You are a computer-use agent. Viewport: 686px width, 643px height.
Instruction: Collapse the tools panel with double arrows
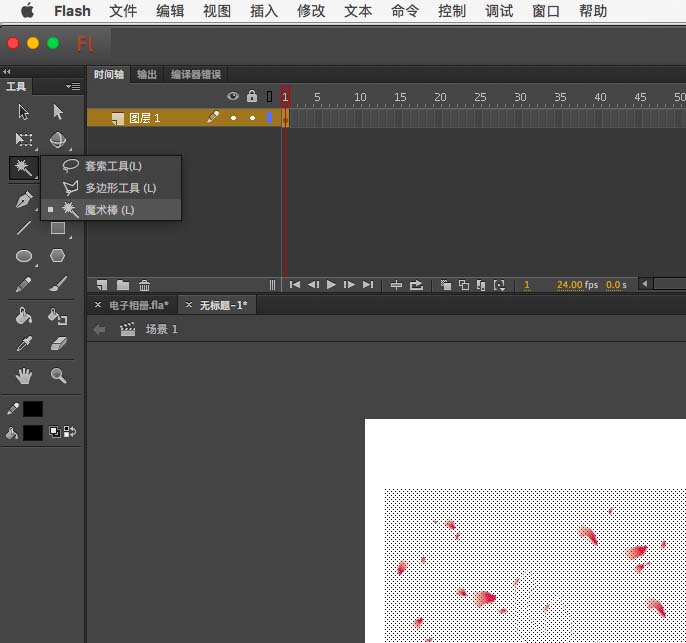click(7, 72)
